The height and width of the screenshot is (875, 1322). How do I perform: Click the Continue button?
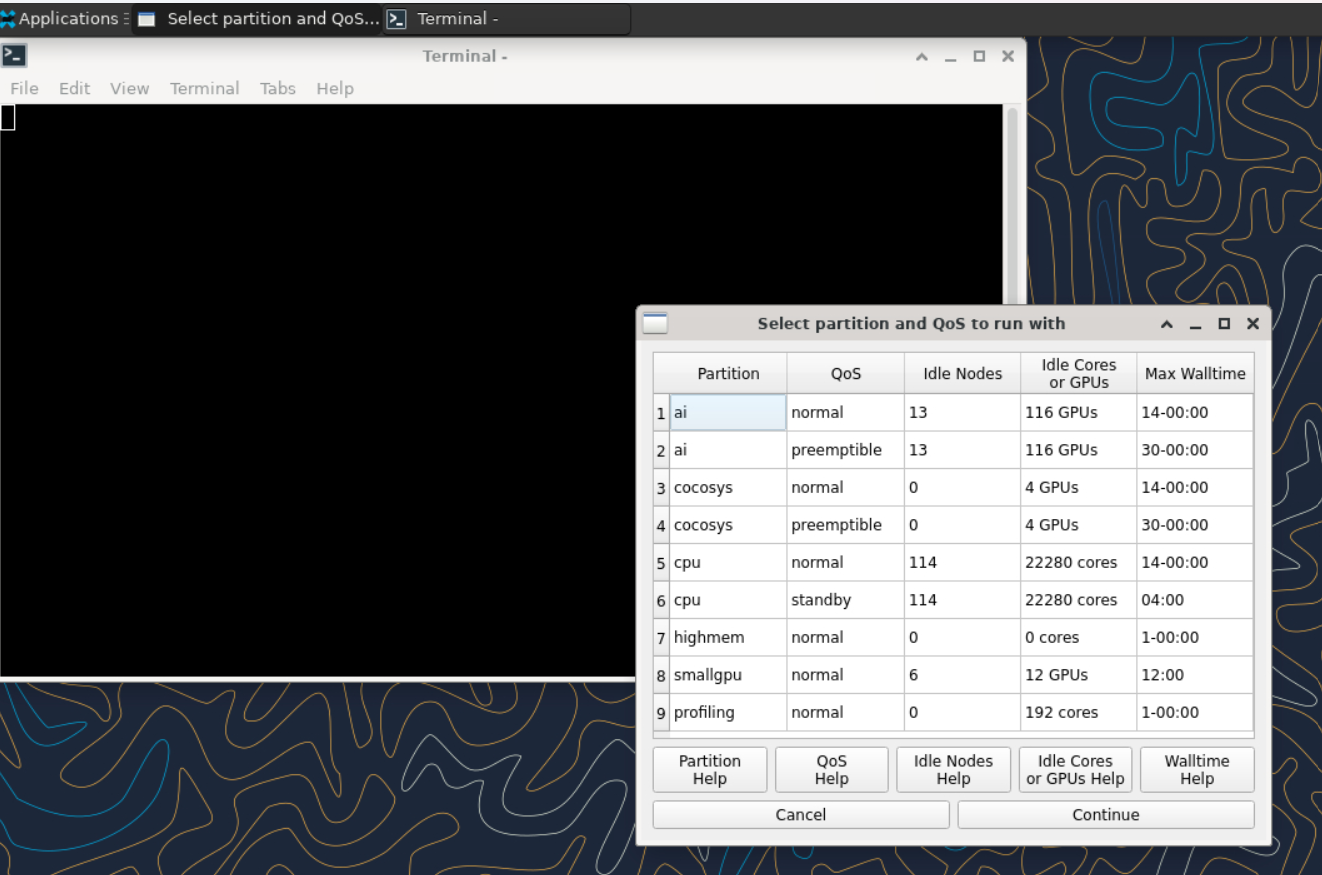[x=1106, y=814]
